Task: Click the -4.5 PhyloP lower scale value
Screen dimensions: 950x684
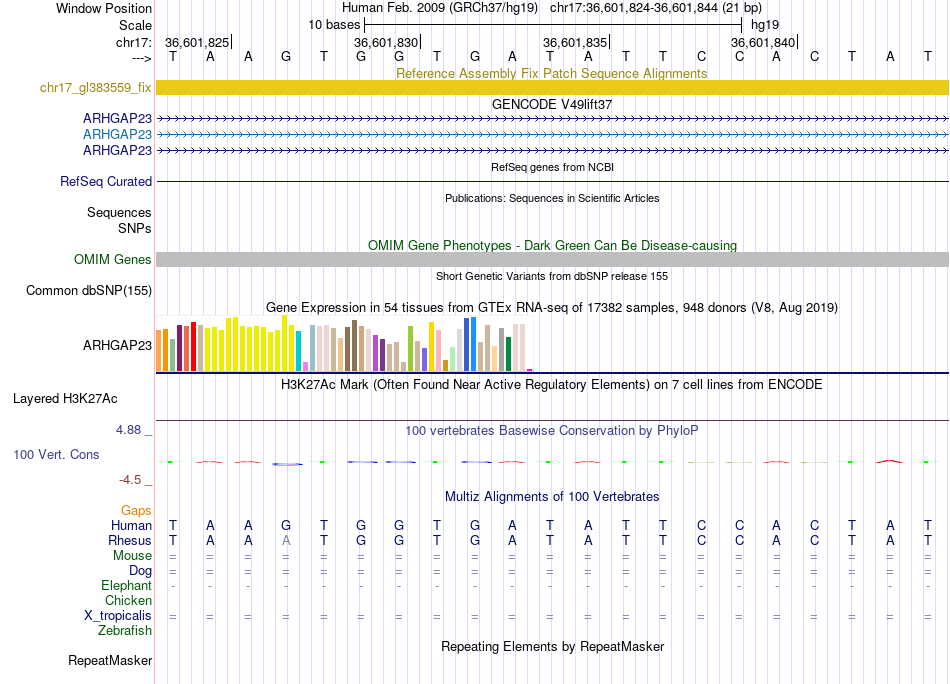Action: coord(130,480)
